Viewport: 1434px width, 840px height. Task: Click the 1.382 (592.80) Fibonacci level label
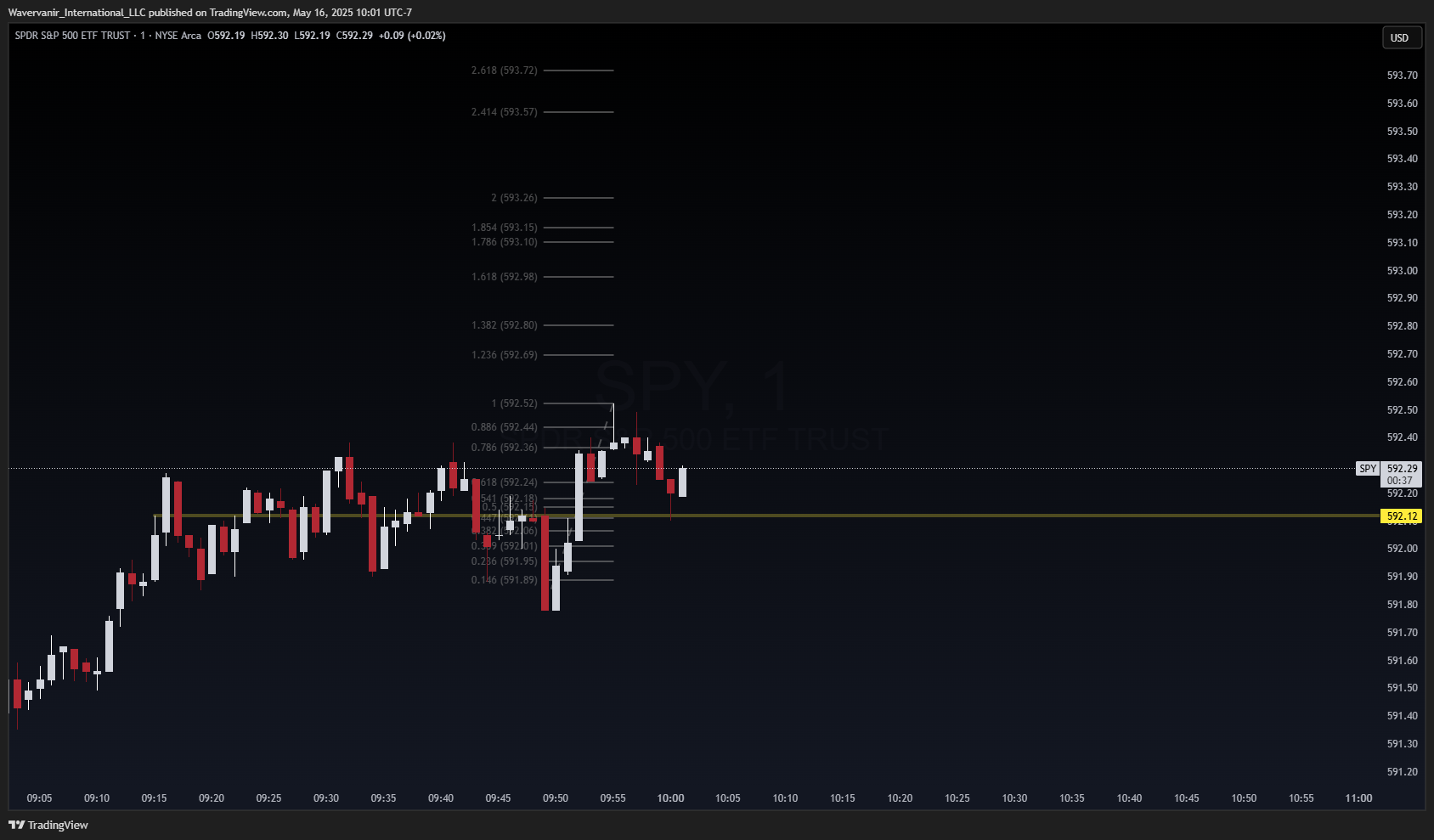click(505, 325)
